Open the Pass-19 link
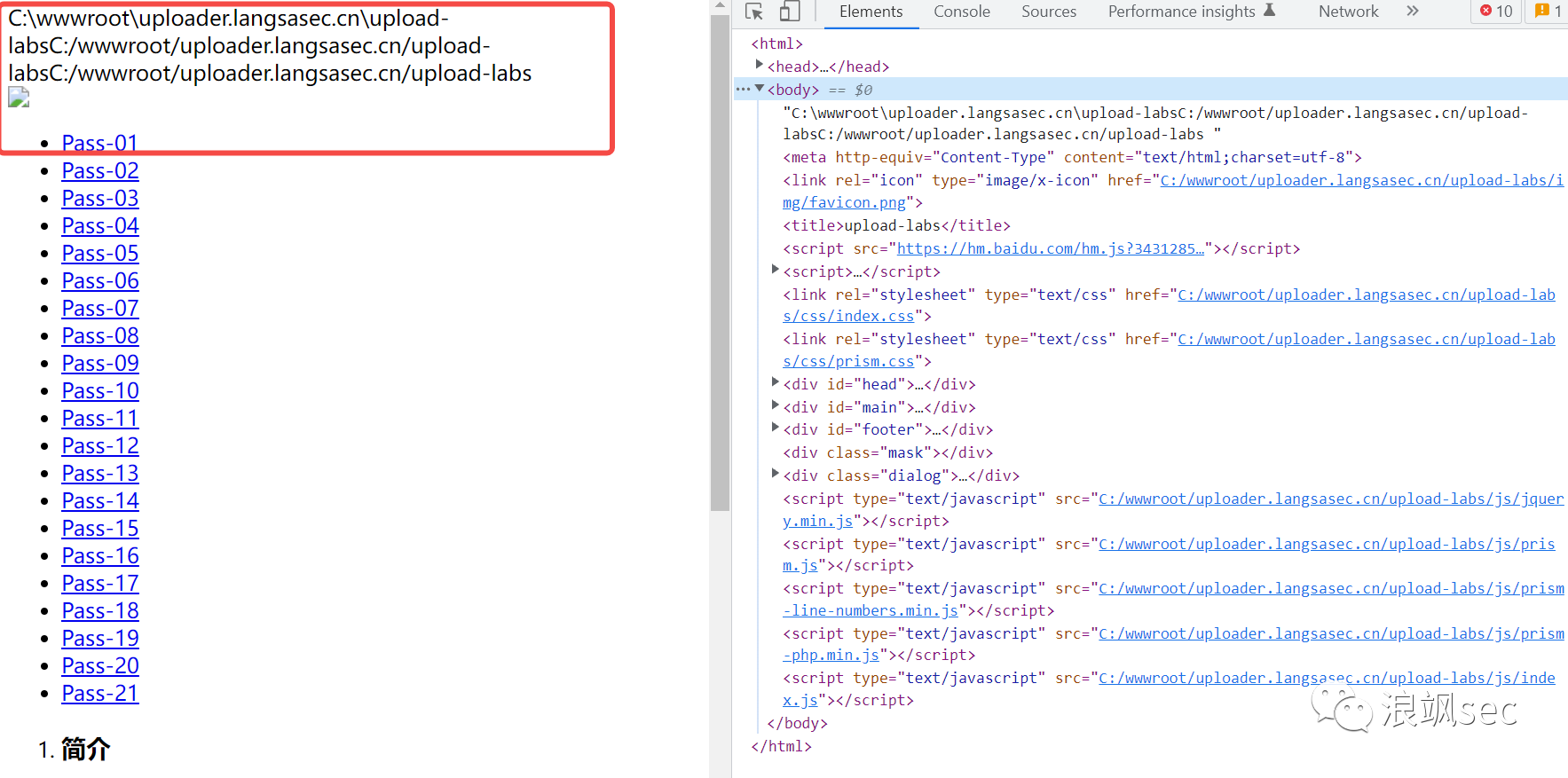The height and width of the screenshot is (778, 1568). click(100, 638)
